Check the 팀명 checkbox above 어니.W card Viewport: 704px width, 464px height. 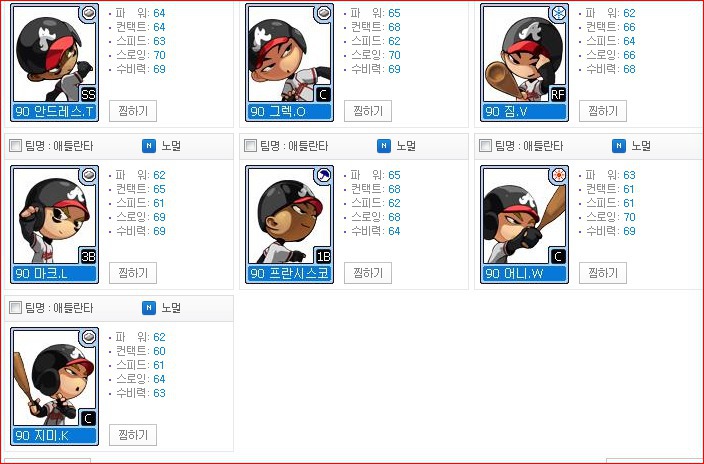(x=485, y=146)
